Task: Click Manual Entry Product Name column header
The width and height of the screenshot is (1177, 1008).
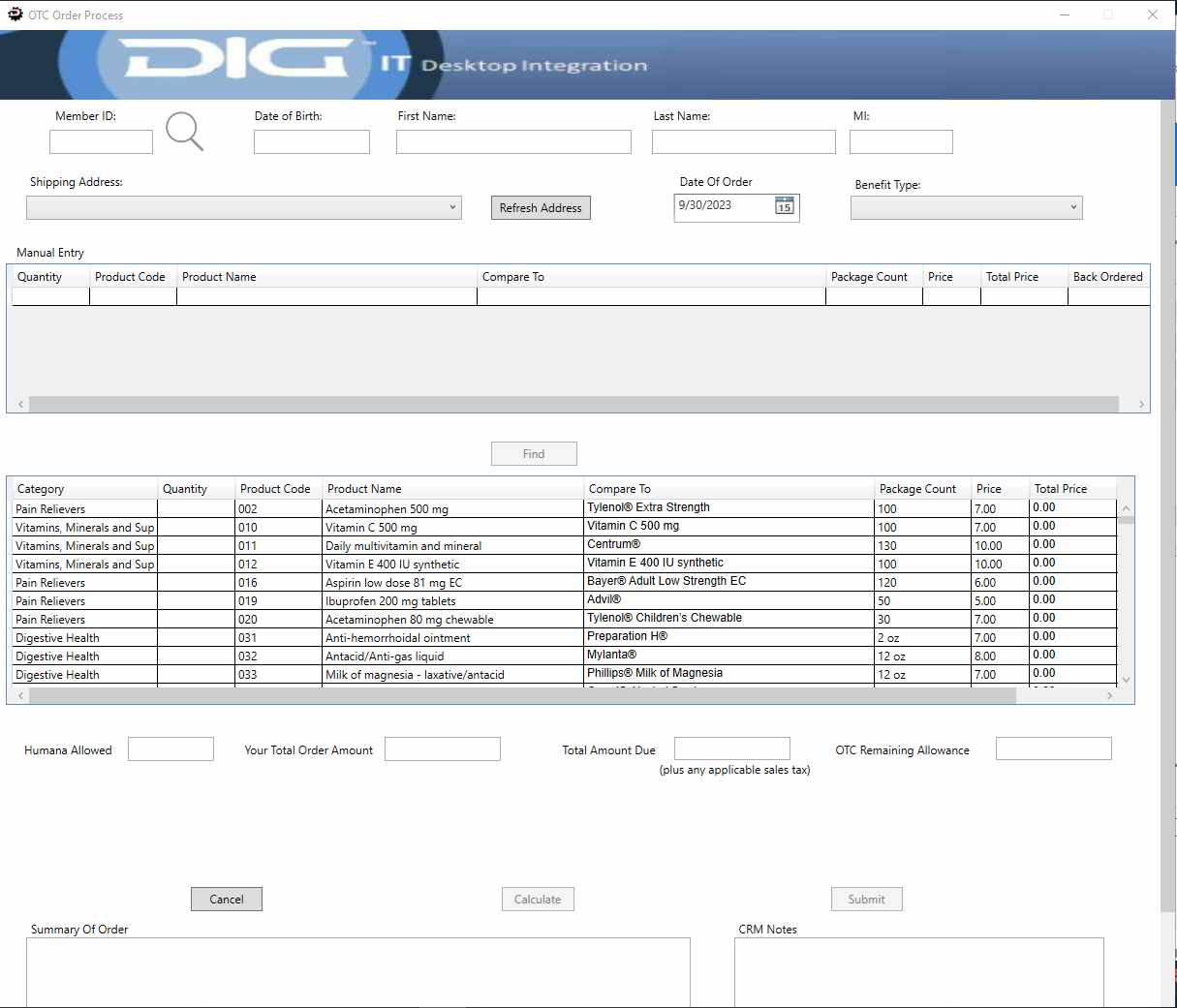Action: 326,277
